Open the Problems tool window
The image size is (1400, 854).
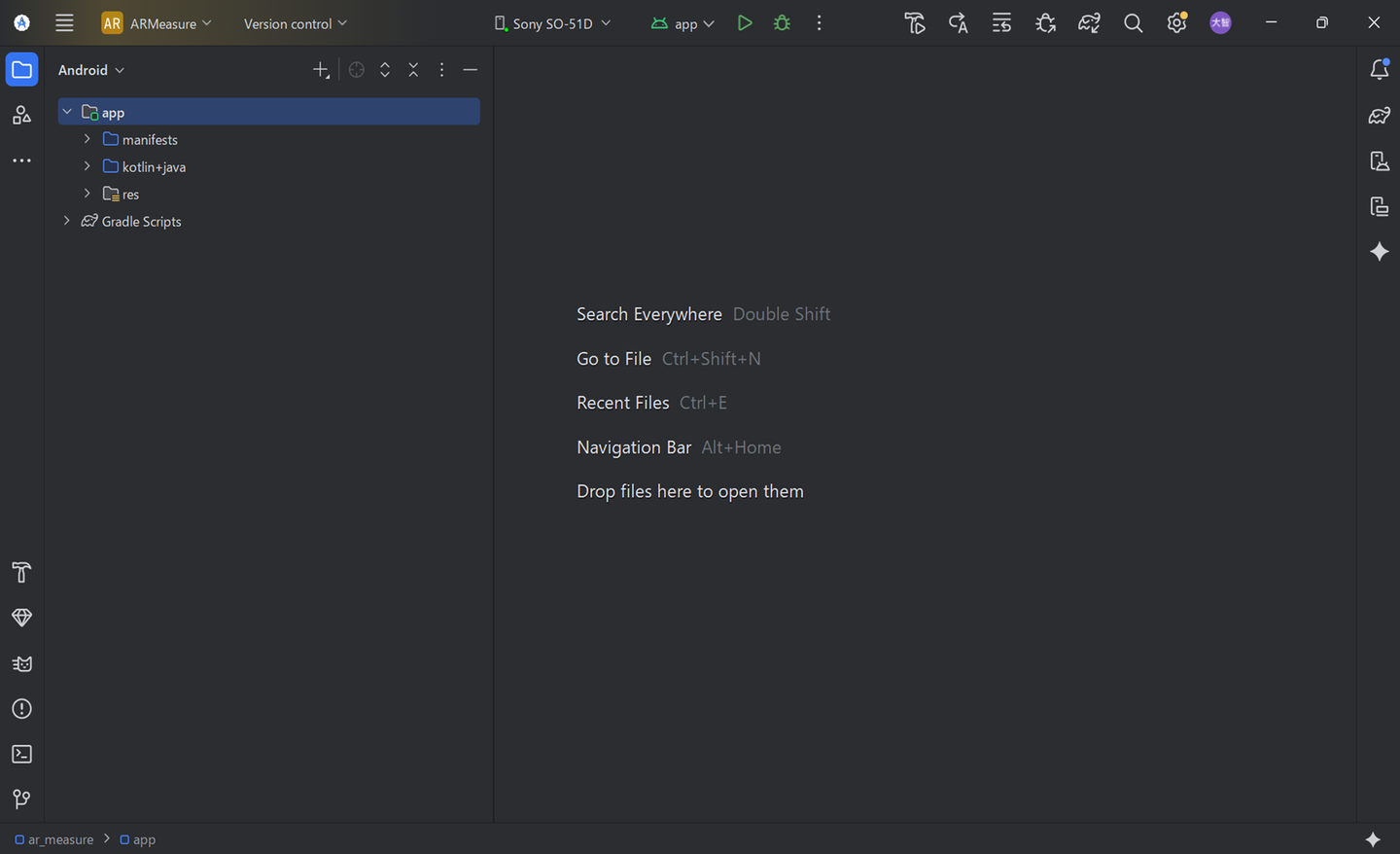click(x=21, y=709)
